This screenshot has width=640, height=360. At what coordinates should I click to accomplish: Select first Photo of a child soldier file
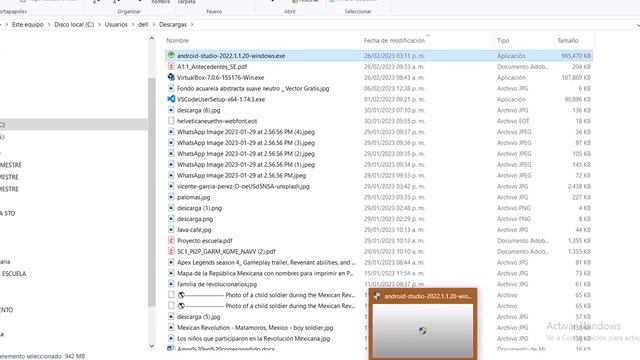coord(266,295)
